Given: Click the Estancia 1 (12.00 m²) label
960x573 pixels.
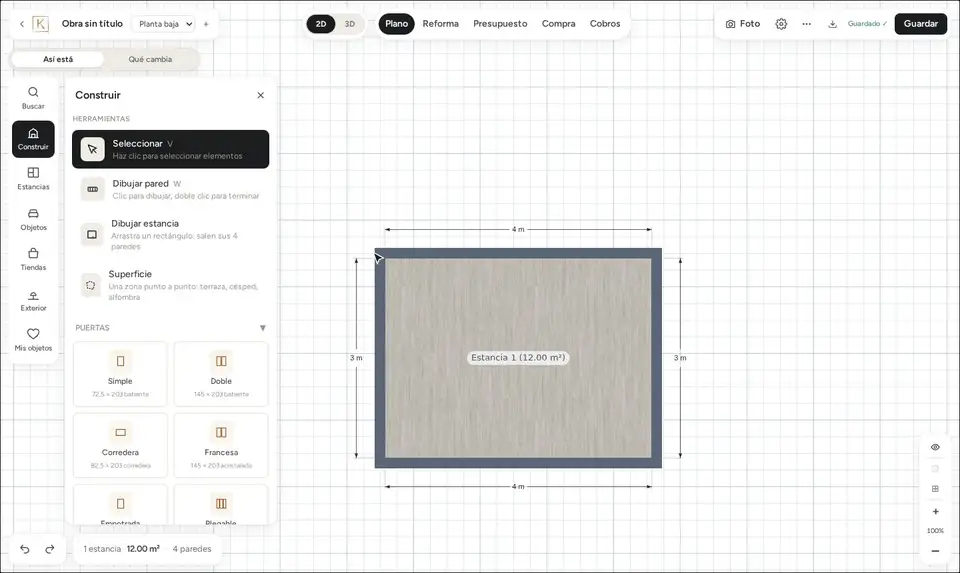Looking at the screenshot, I should pyautogui.click(x=518, y=358).
